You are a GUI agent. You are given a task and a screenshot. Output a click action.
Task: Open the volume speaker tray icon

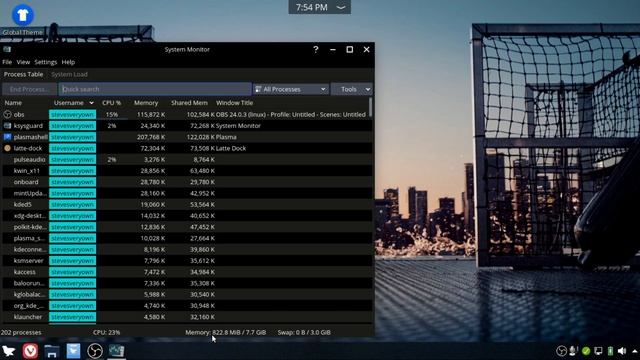[622, 351]
